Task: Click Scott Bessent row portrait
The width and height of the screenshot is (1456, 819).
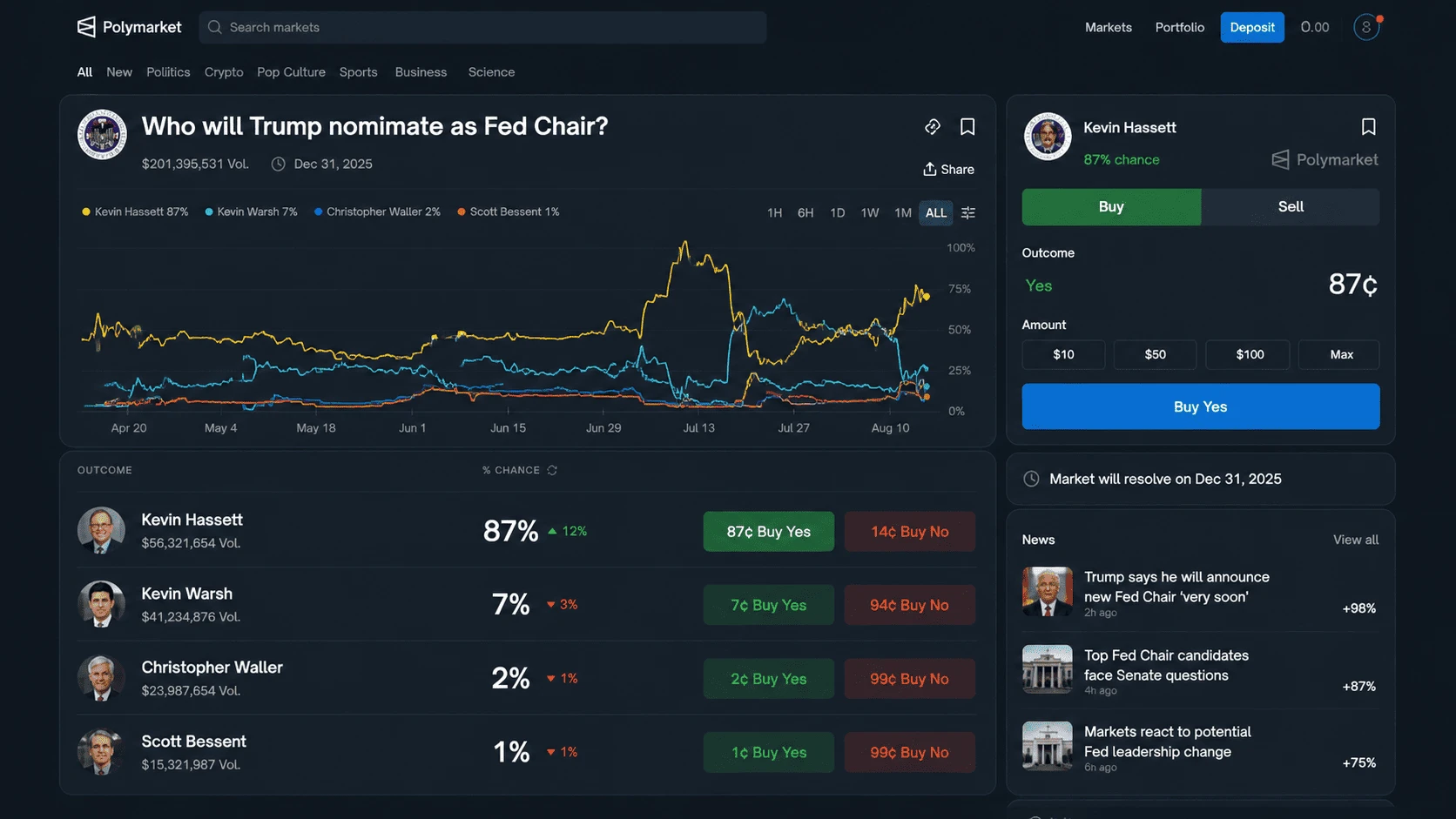Action: (101, 752)
